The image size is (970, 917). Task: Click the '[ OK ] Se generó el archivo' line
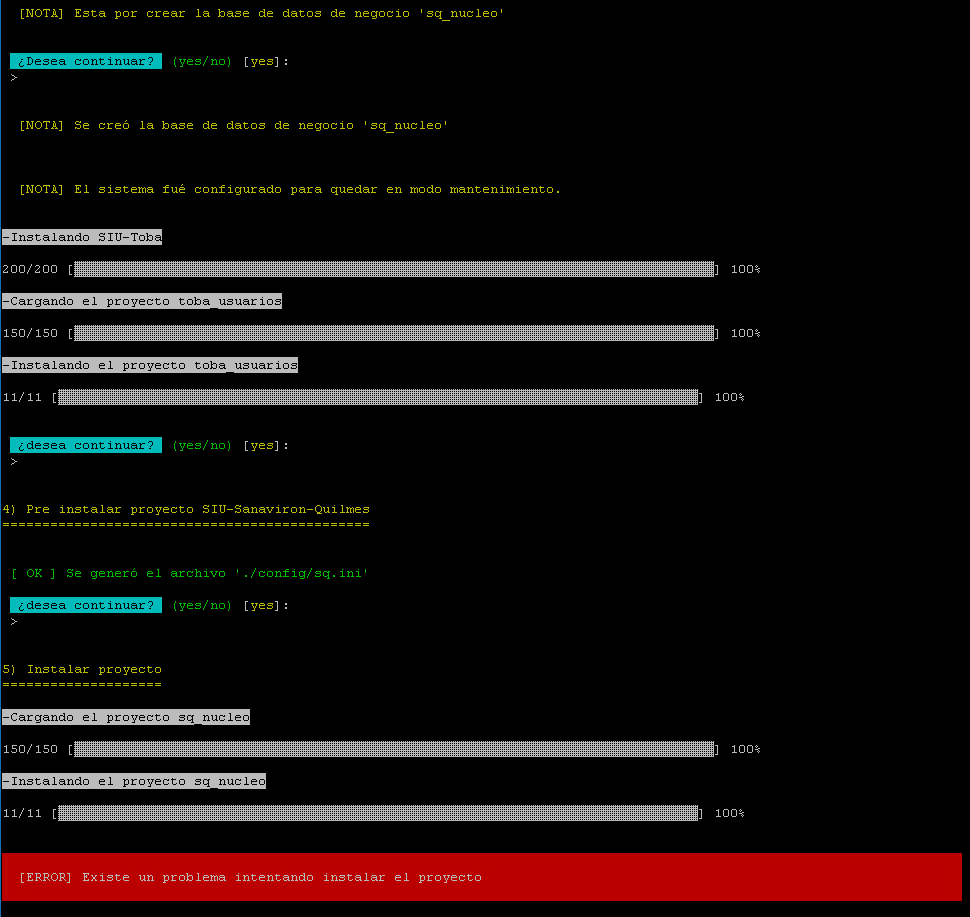pyautogui.click(x=190, y=574)
